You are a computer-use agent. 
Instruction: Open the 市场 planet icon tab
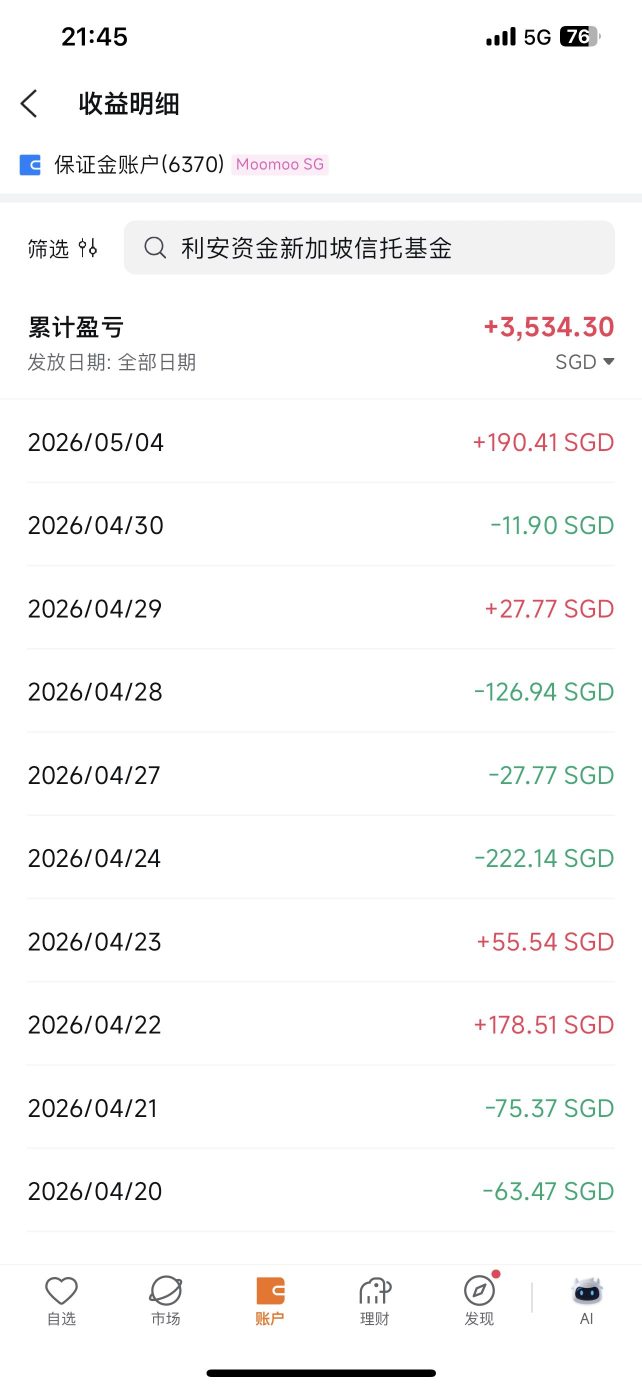tap(165, 1301)
